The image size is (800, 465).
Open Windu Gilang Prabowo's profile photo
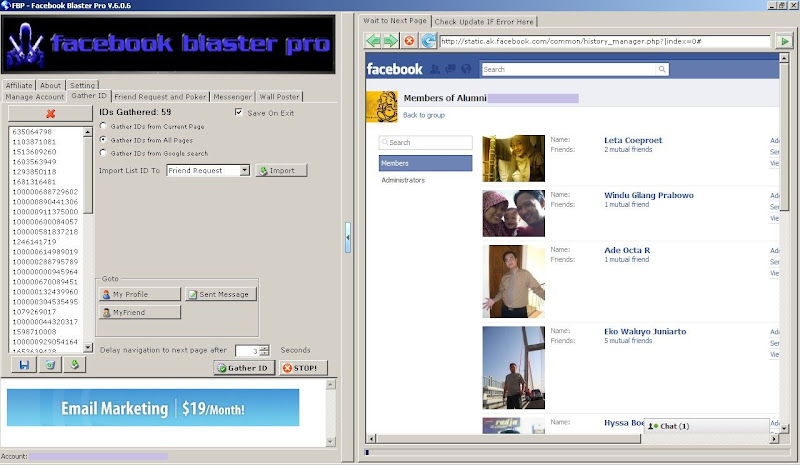513,213
